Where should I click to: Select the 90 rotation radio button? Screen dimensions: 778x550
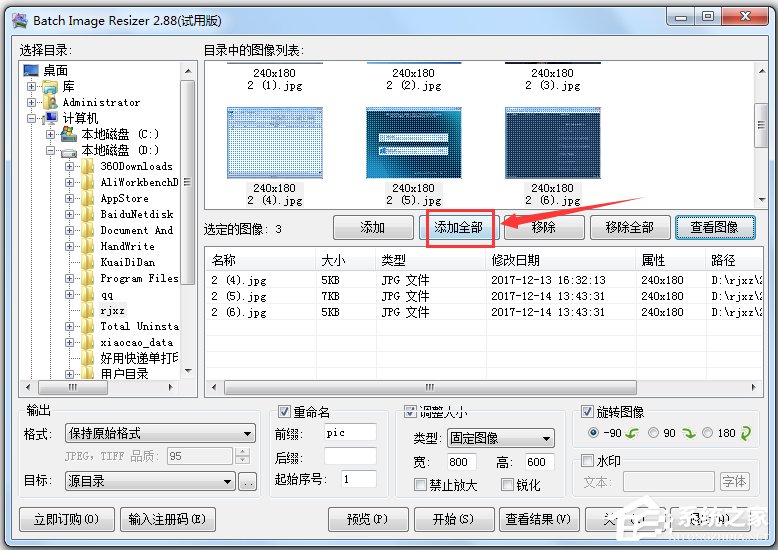[x=653, y=433]
